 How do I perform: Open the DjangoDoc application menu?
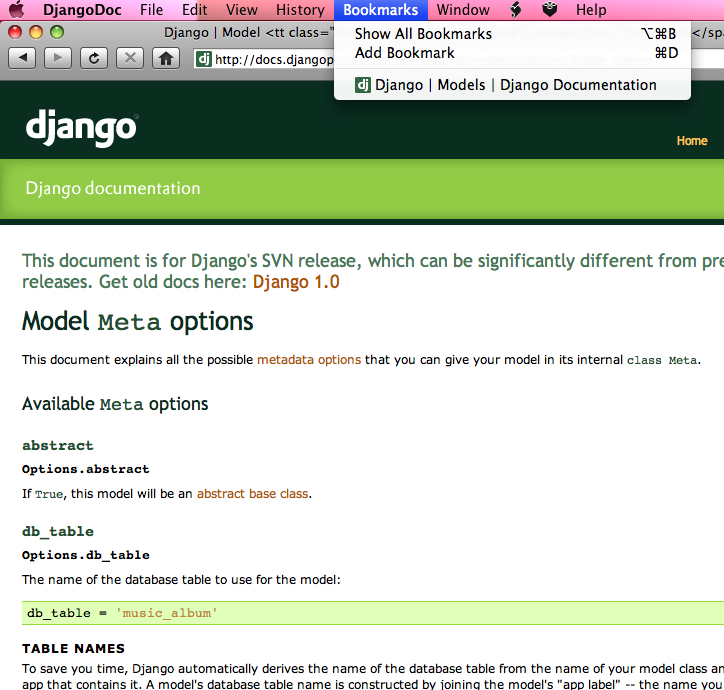[x=82, y=10]
